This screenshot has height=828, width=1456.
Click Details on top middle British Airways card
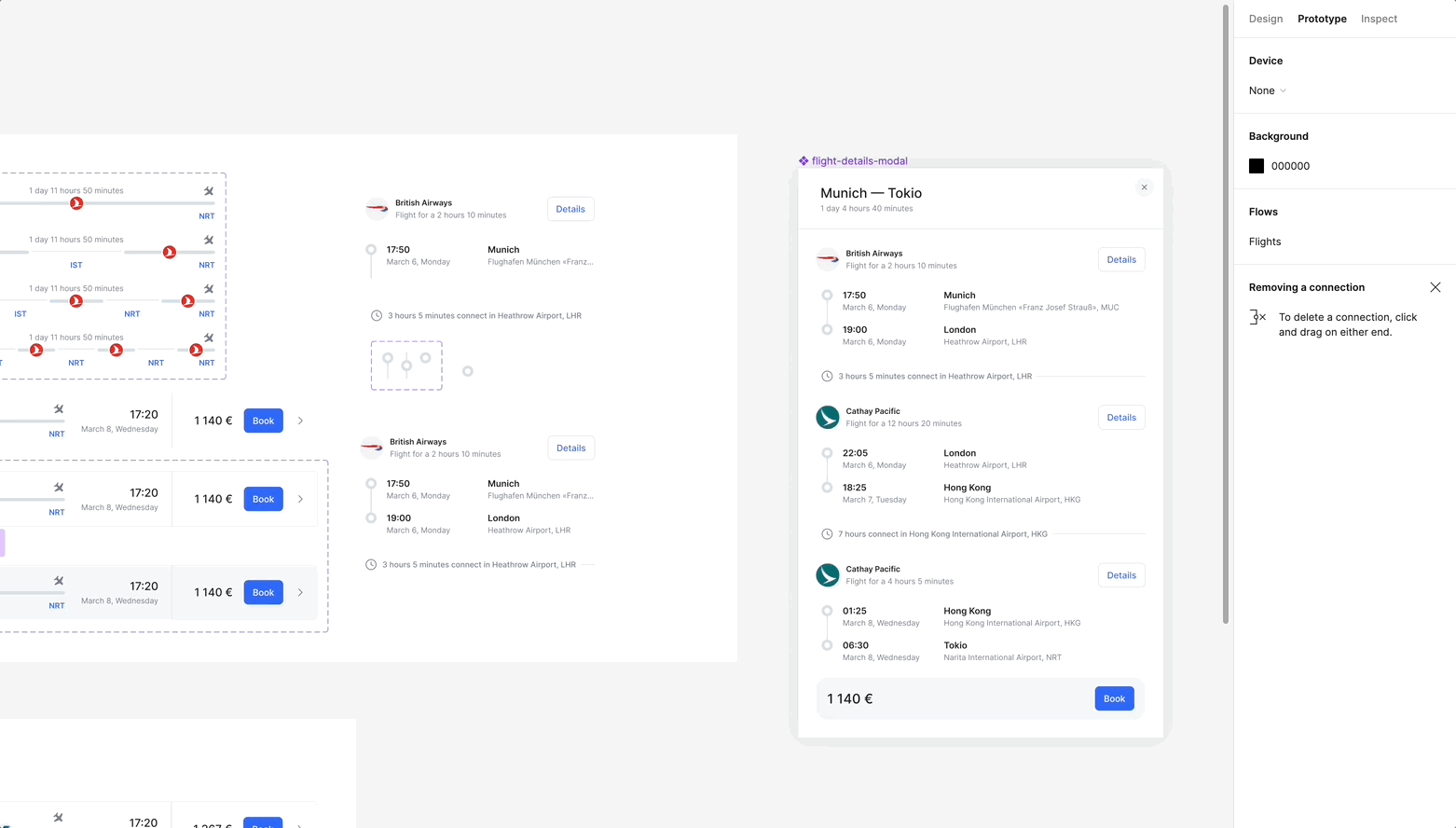pos(570,209)
